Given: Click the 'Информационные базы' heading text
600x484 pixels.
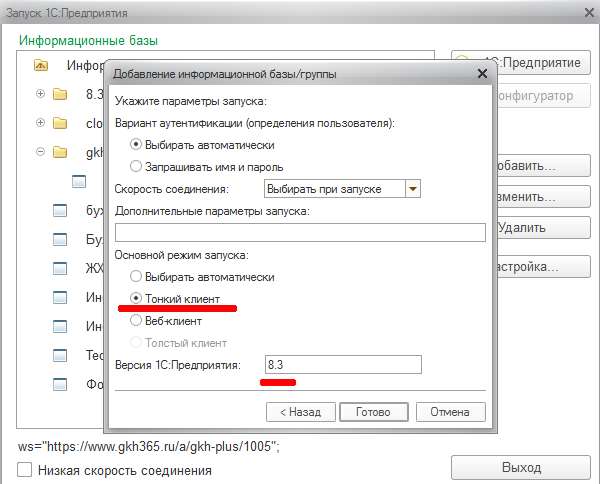Looking at the screenshot, I should [88, 41].
